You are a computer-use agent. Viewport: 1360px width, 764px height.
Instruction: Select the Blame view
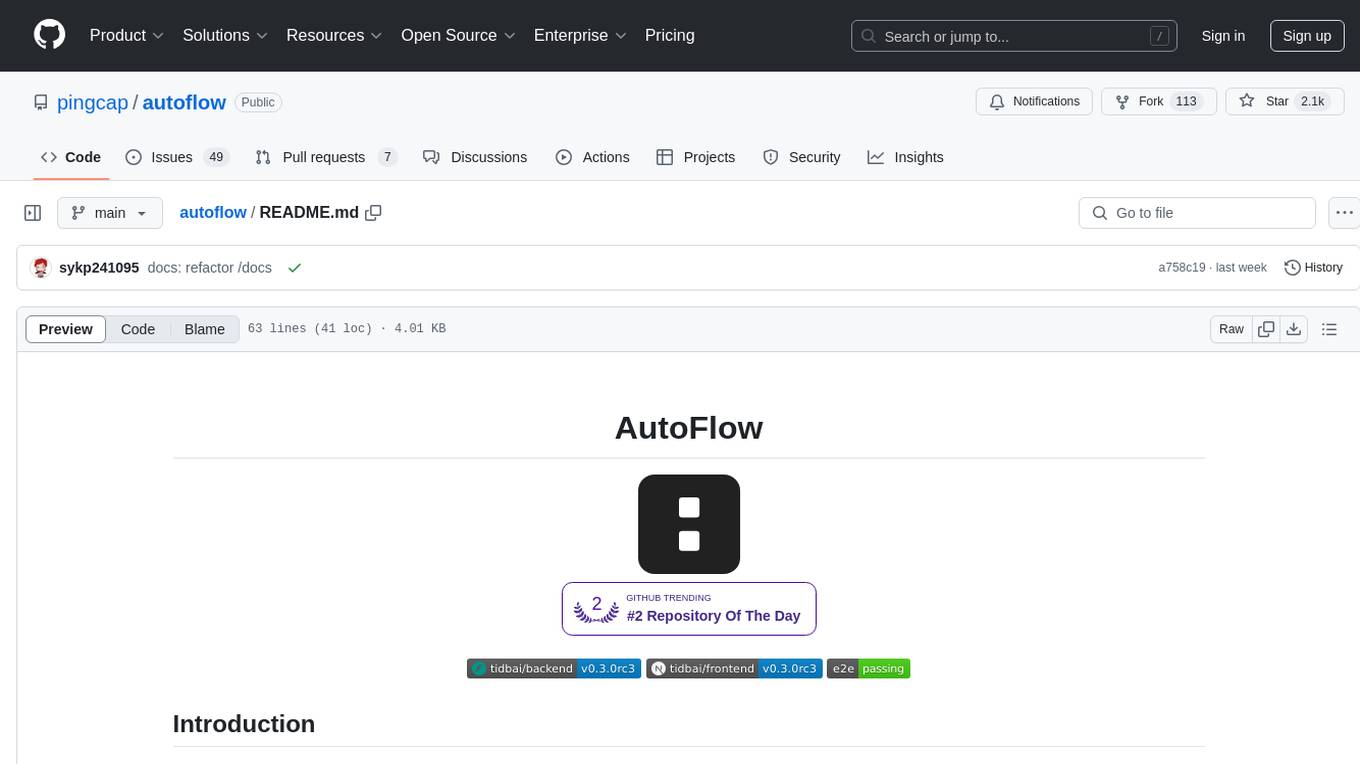pos(205,329)
